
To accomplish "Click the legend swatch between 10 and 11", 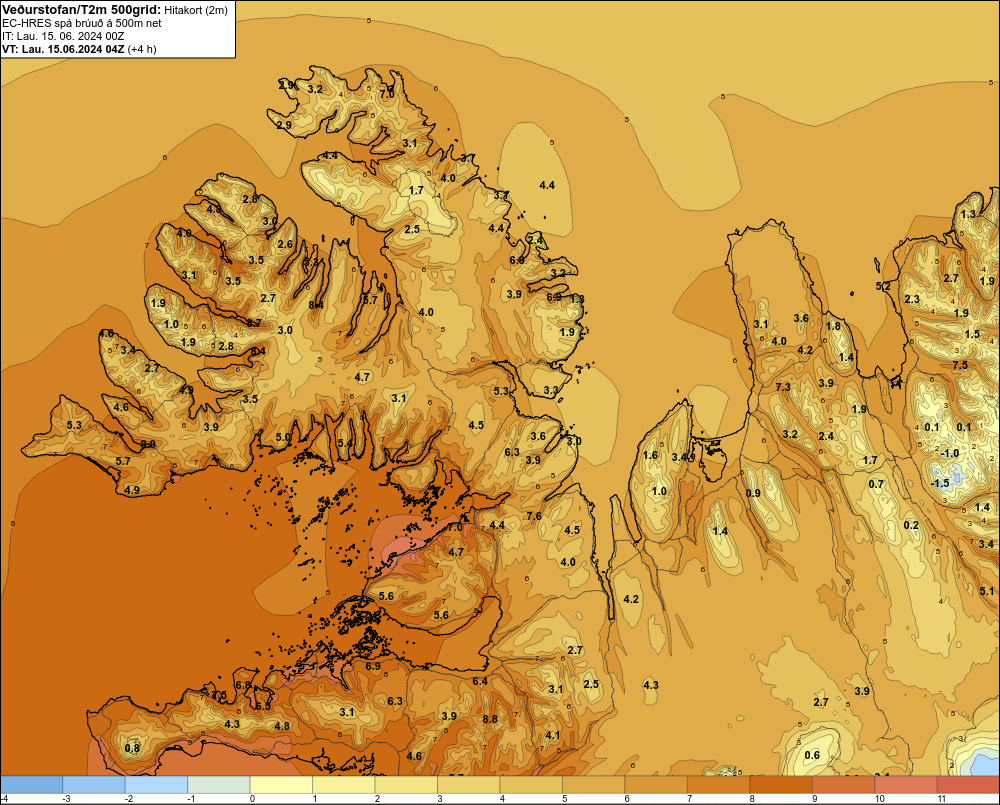I will coord(906,785).
